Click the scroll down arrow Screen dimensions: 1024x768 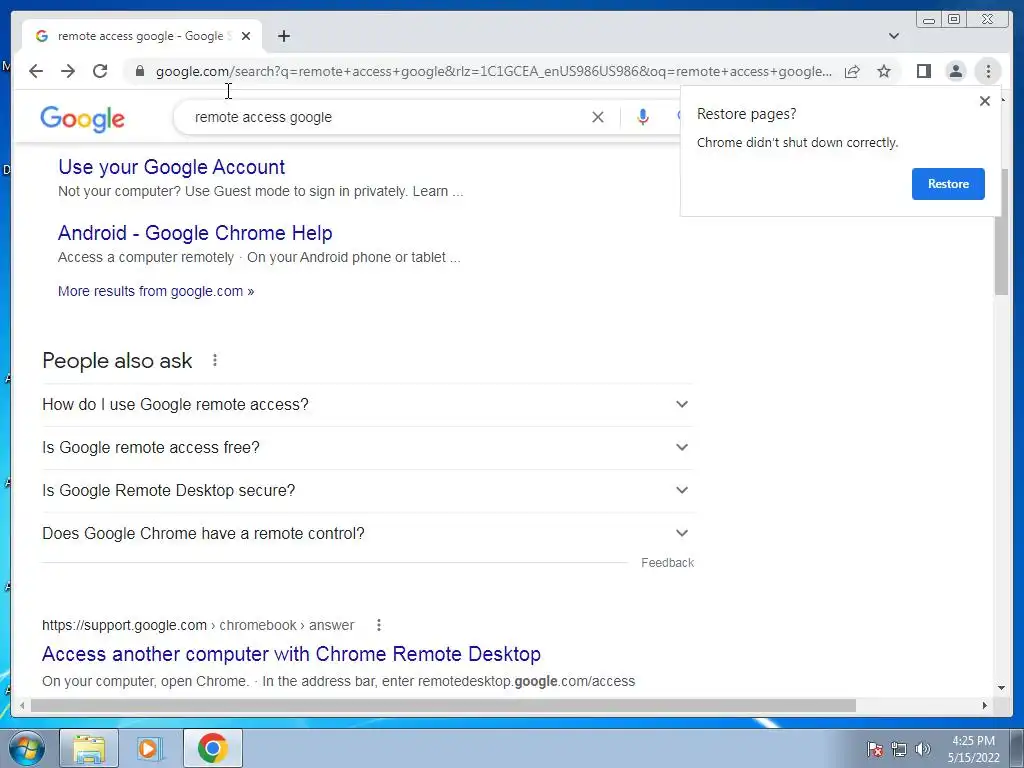[1001, 688]
